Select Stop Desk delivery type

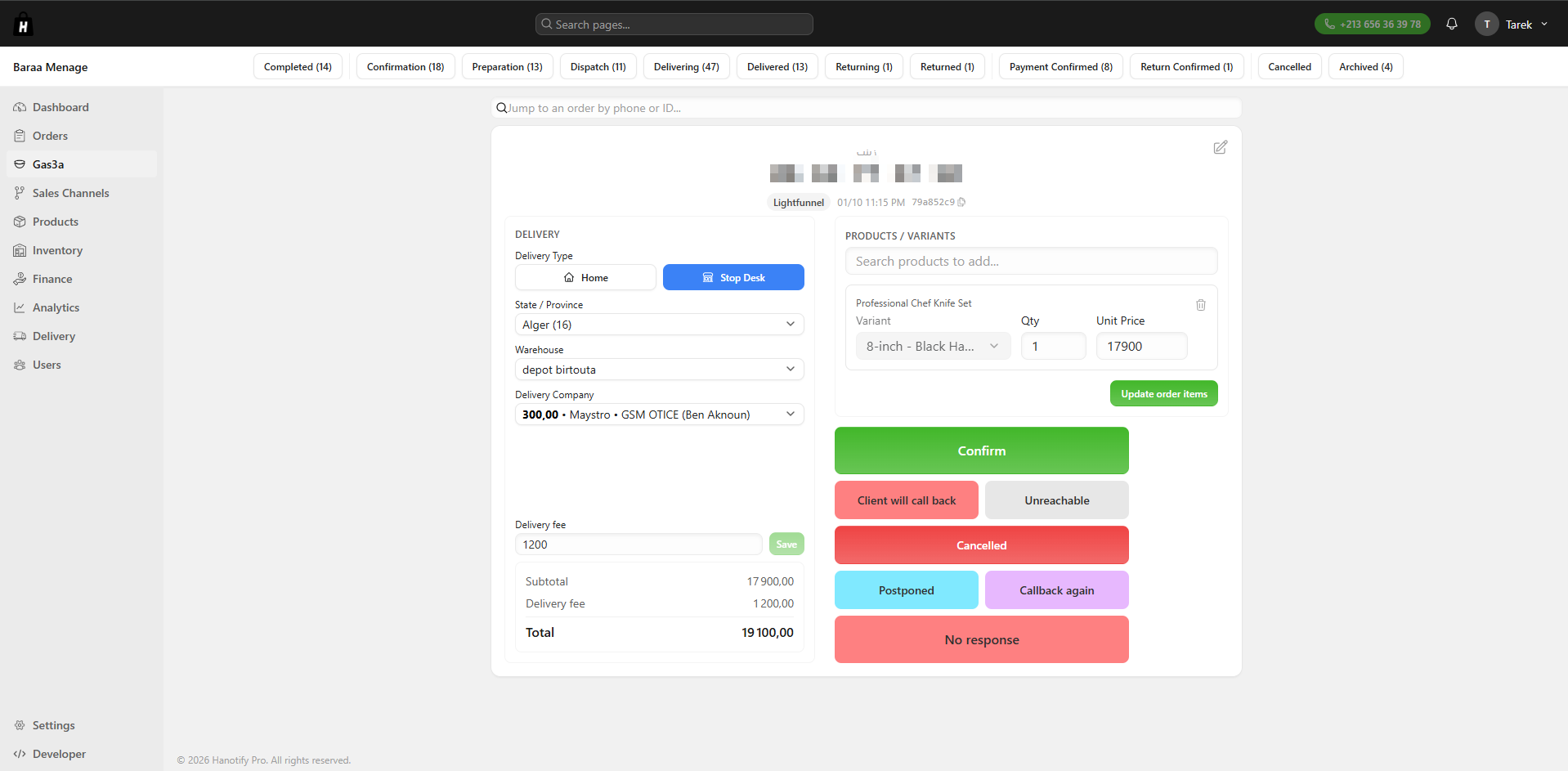tap(733, 277)
